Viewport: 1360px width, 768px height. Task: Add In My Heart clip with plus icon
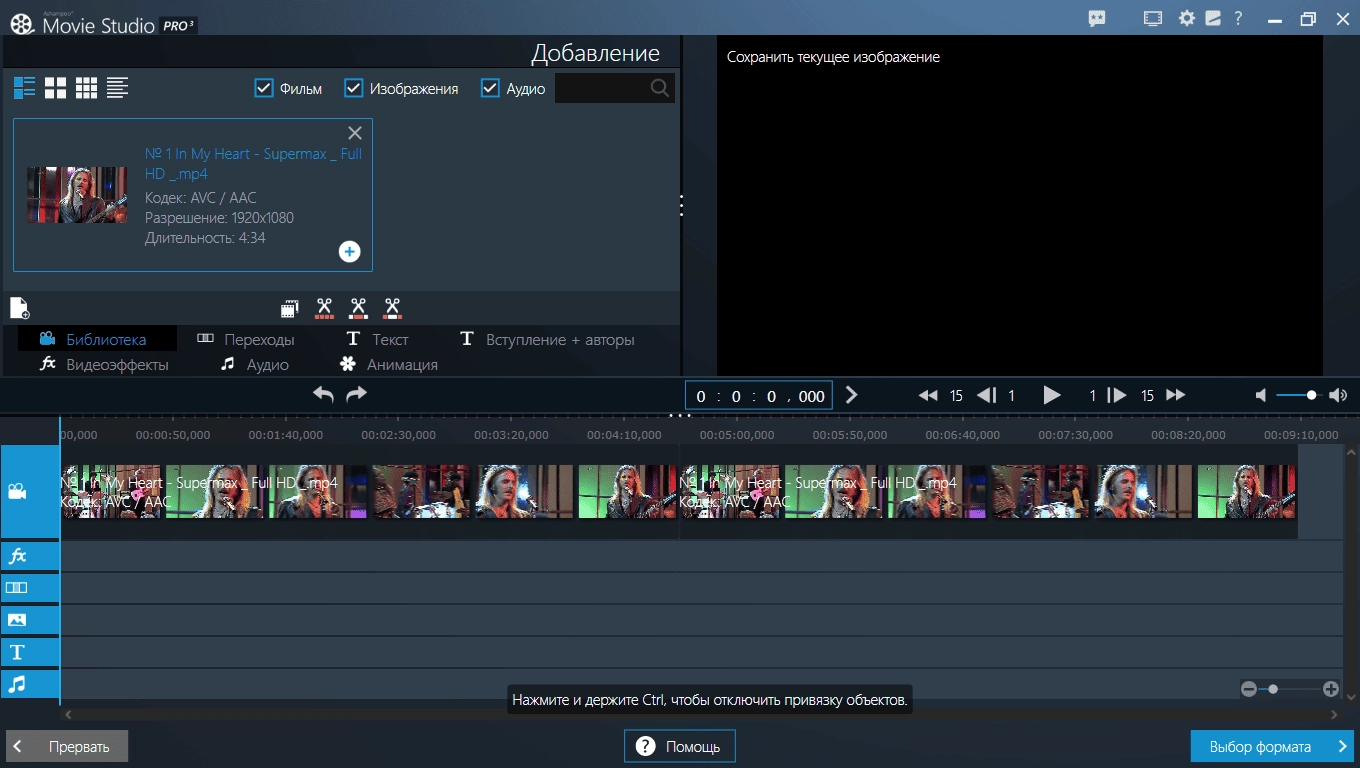[349, 251]
